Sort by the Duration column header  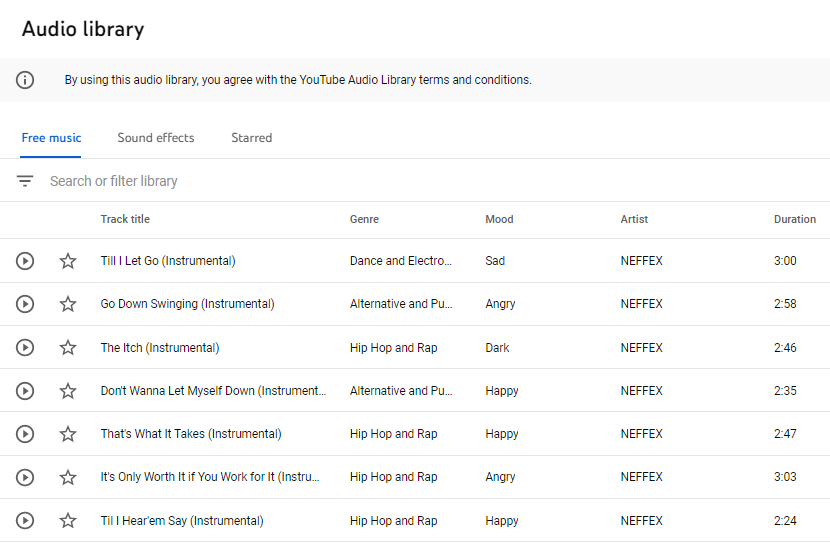click(x=795, y=219)
